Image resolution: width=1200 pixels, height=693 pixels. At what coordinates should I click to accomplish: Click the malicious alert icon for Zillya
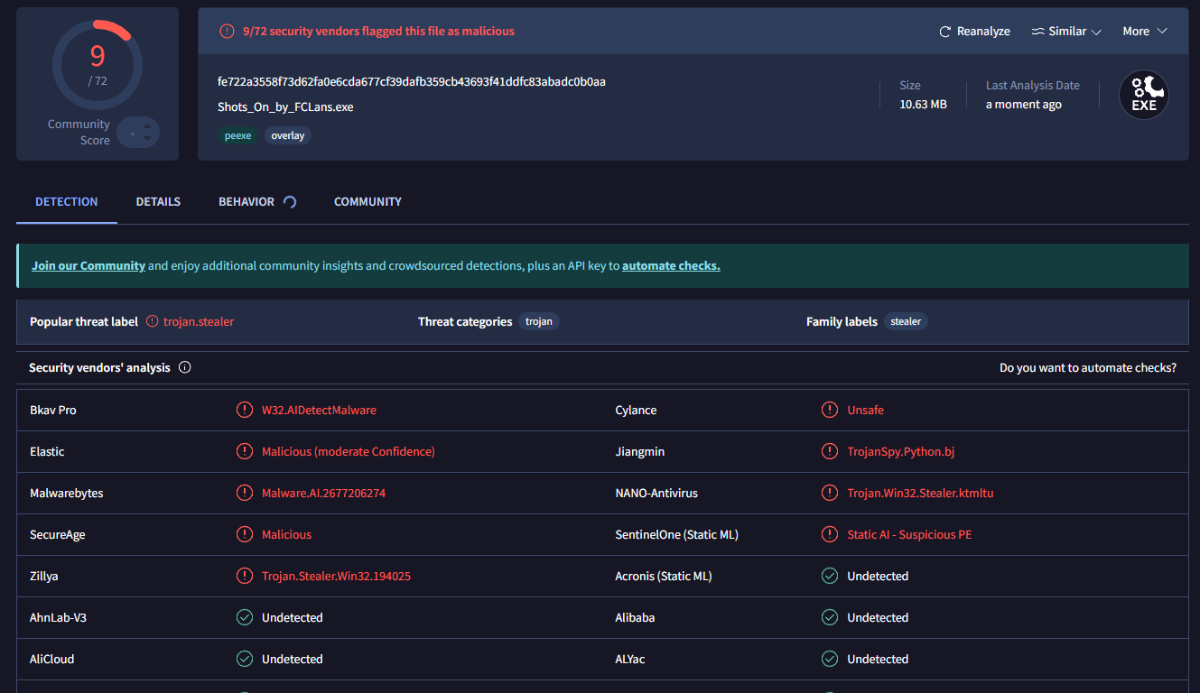[244, 576]
